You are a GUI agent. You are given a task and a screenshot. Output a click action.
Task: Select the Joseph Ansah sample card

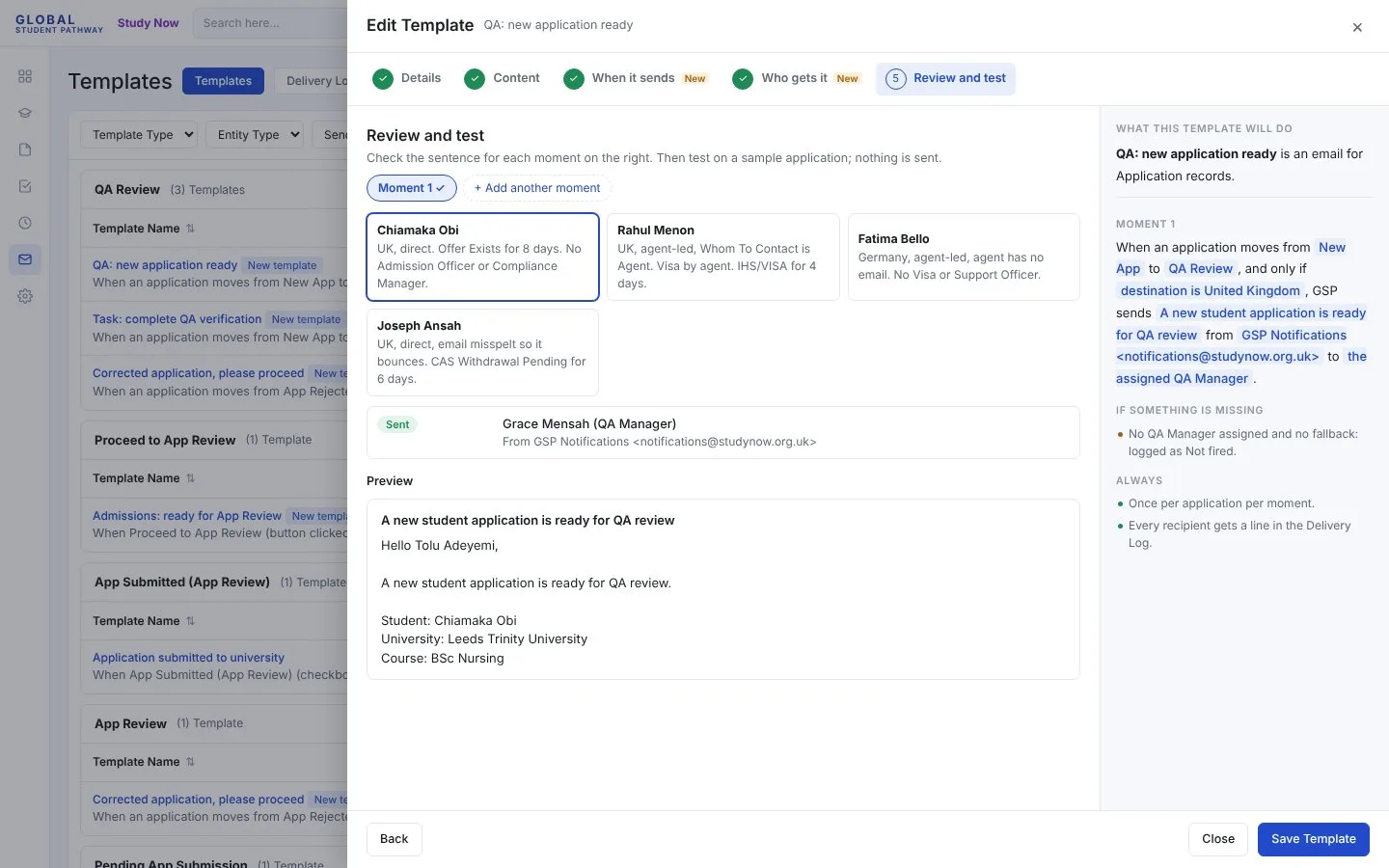482,352
